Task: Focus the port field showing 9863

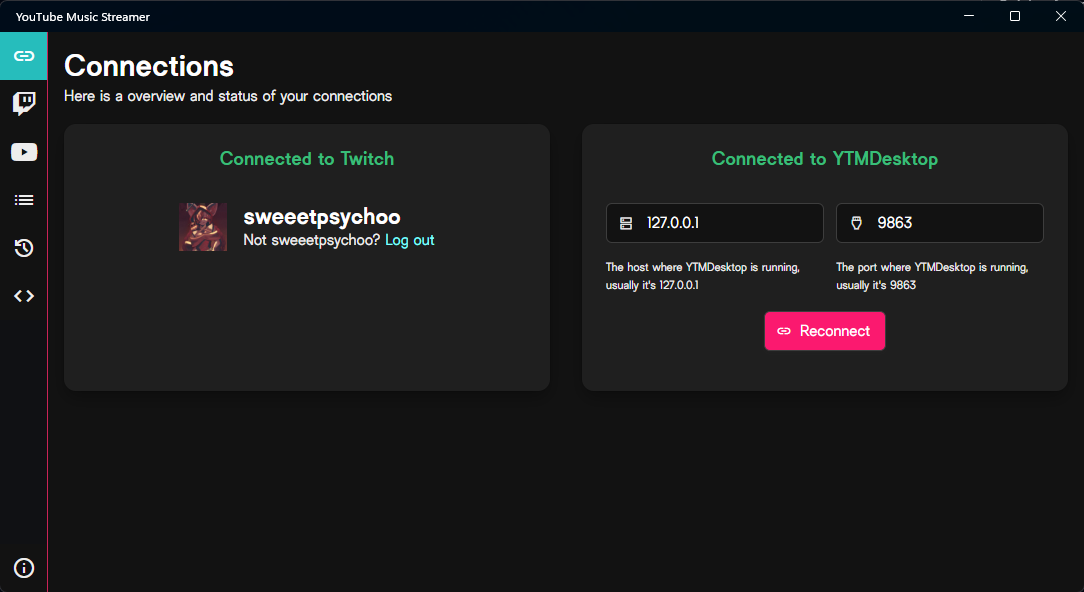Action: (940, 223)
